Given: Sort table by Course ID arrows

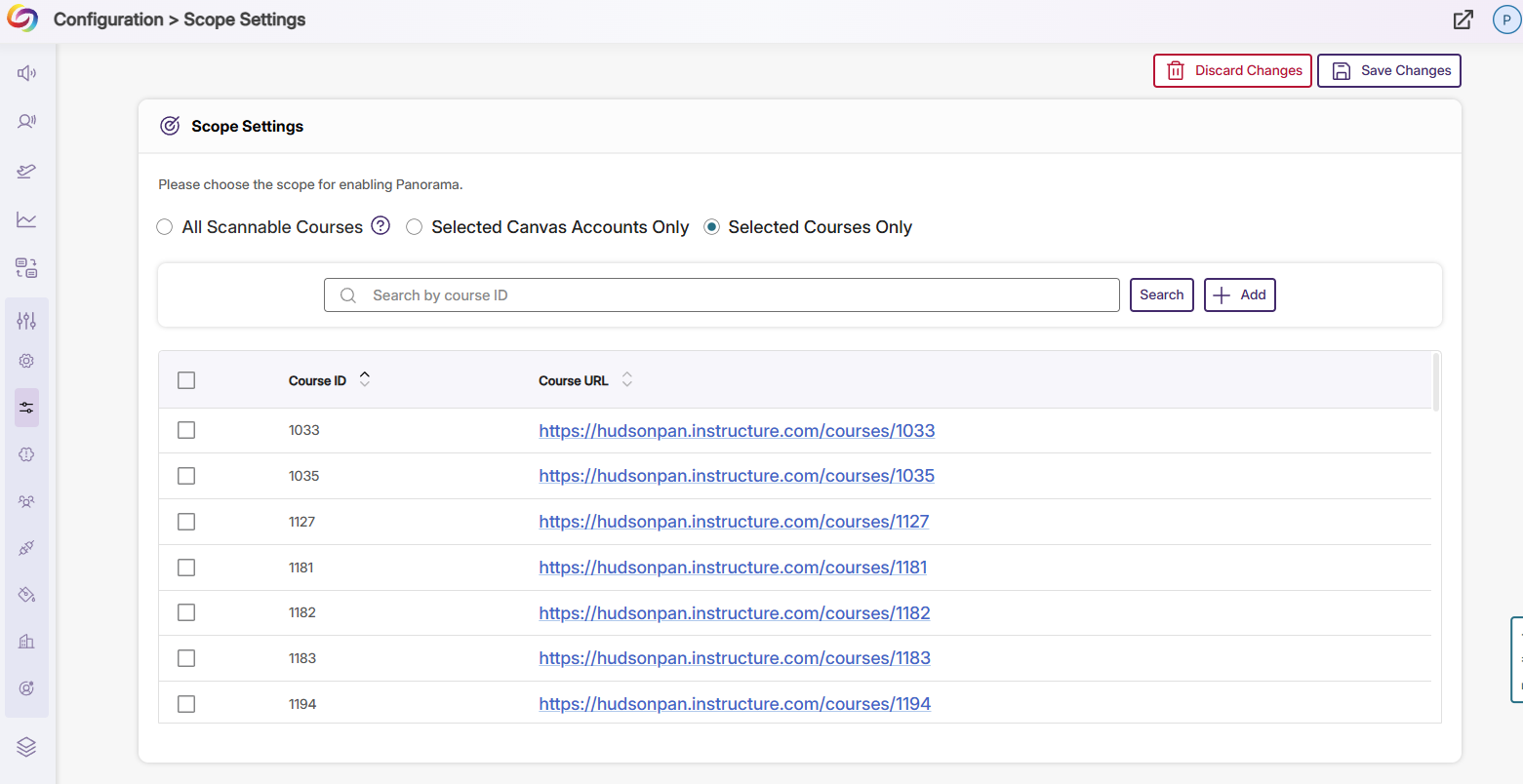Looking at the screenshot, I should (365, 379).
